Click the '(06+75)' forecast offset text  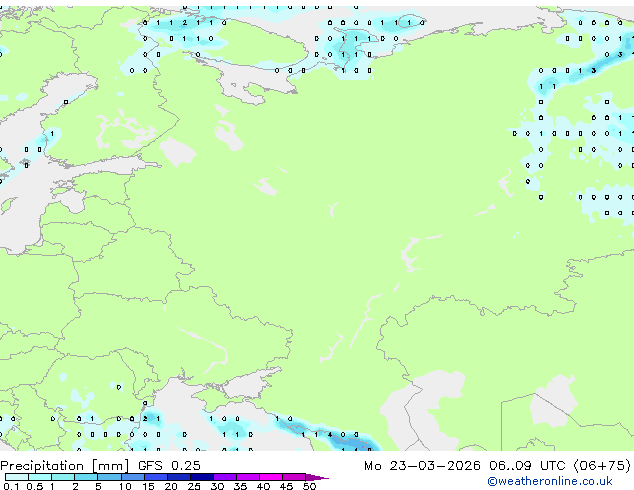tap(602, 466)
